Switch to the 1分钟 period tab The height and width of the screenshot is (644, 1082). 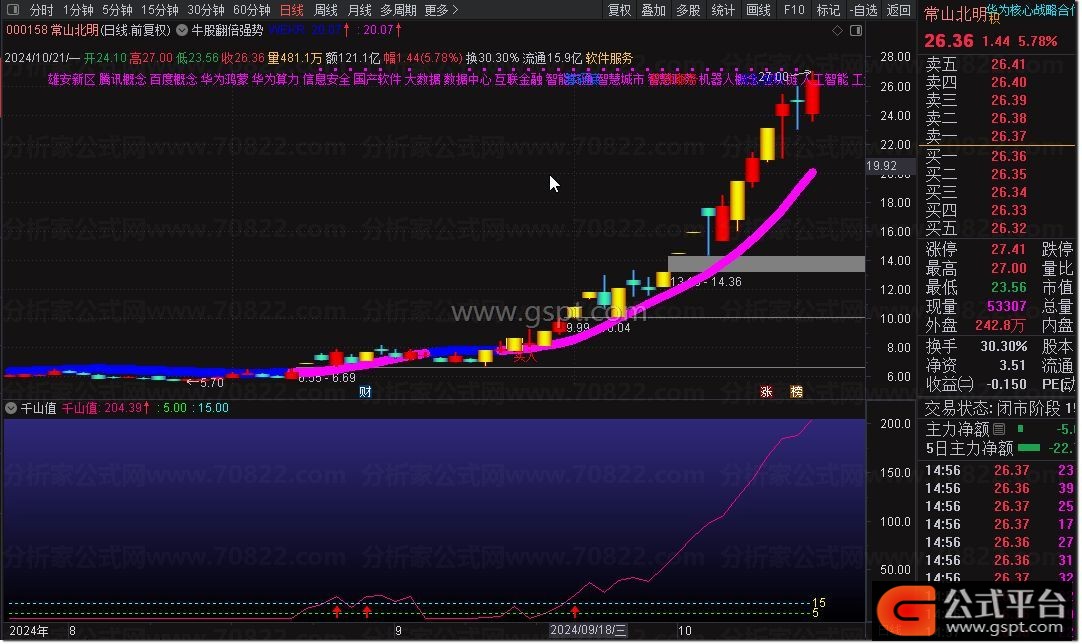point(78,10)
